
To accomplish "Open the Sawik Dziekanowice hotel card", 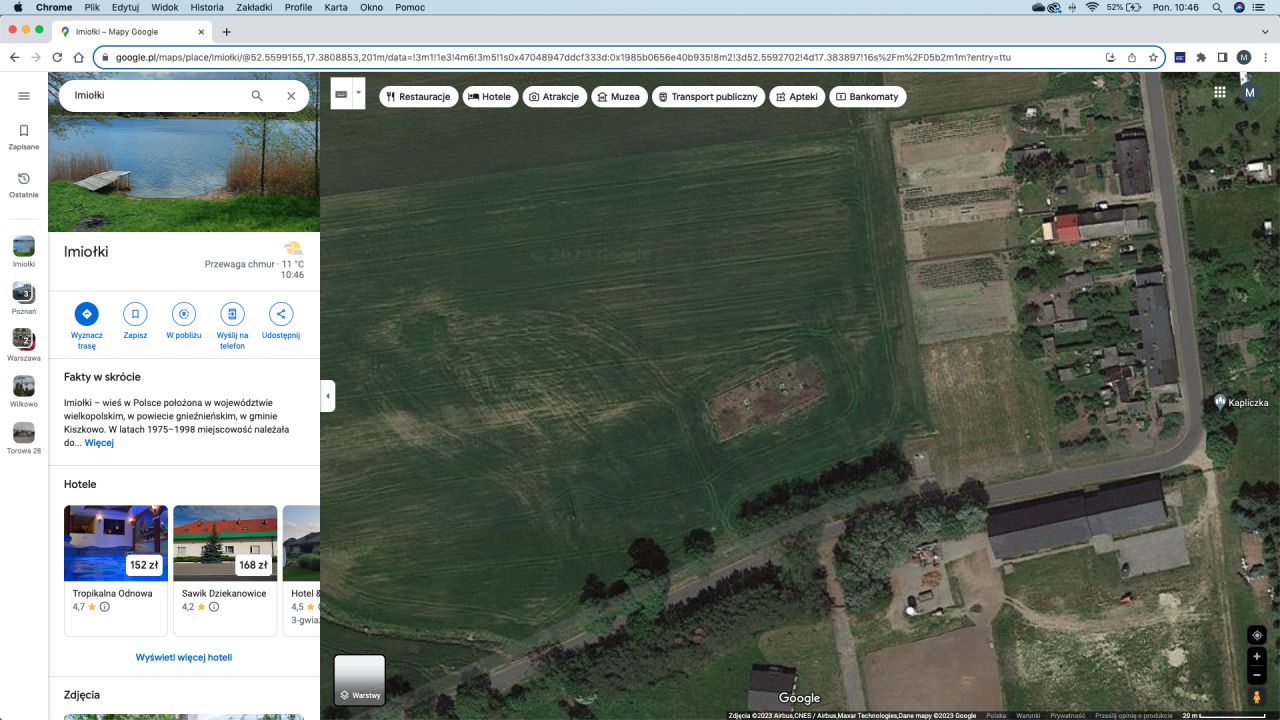I will pyautogui.click(x=225, y=570).
